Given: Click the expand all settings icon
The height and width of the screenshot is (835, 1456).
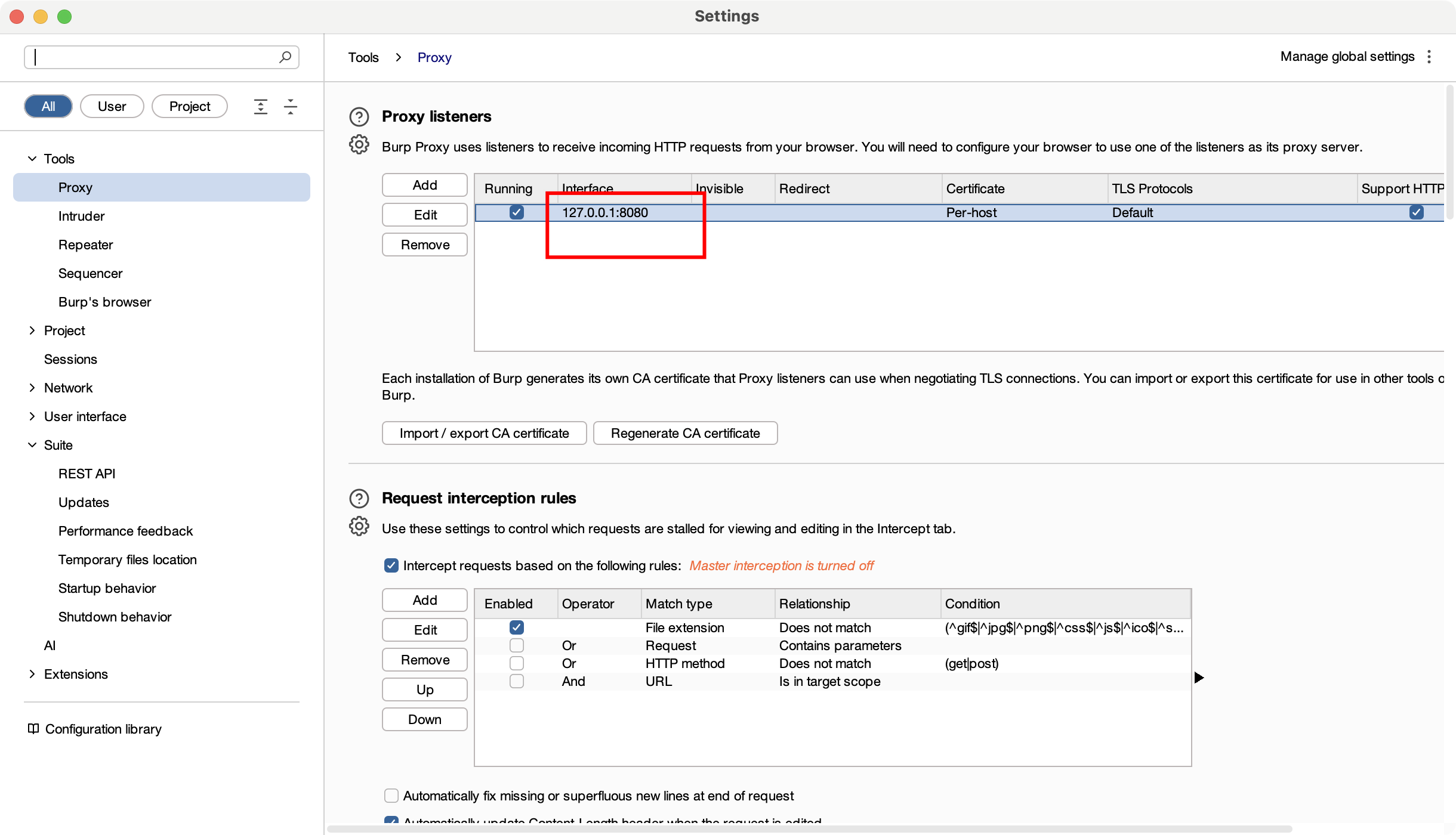Looking at the screenshot, I should tap(261, 107).
